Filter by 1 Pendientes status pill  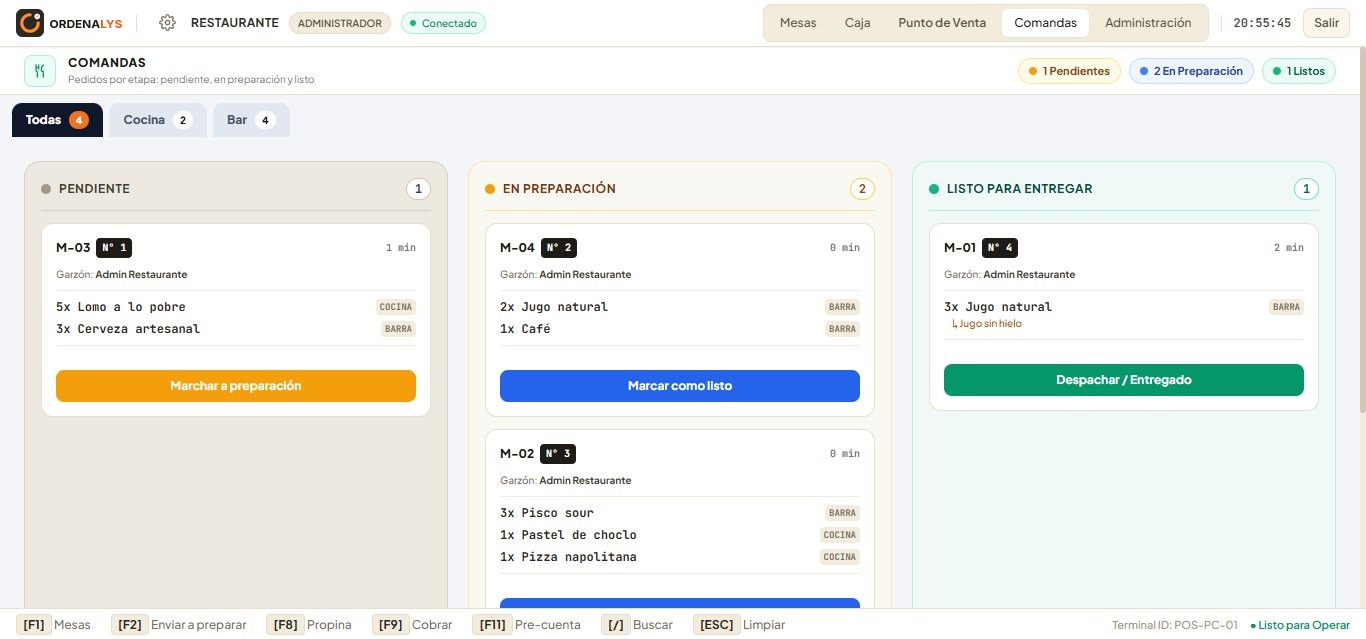pyautogui.click(x=1070, y=71)
